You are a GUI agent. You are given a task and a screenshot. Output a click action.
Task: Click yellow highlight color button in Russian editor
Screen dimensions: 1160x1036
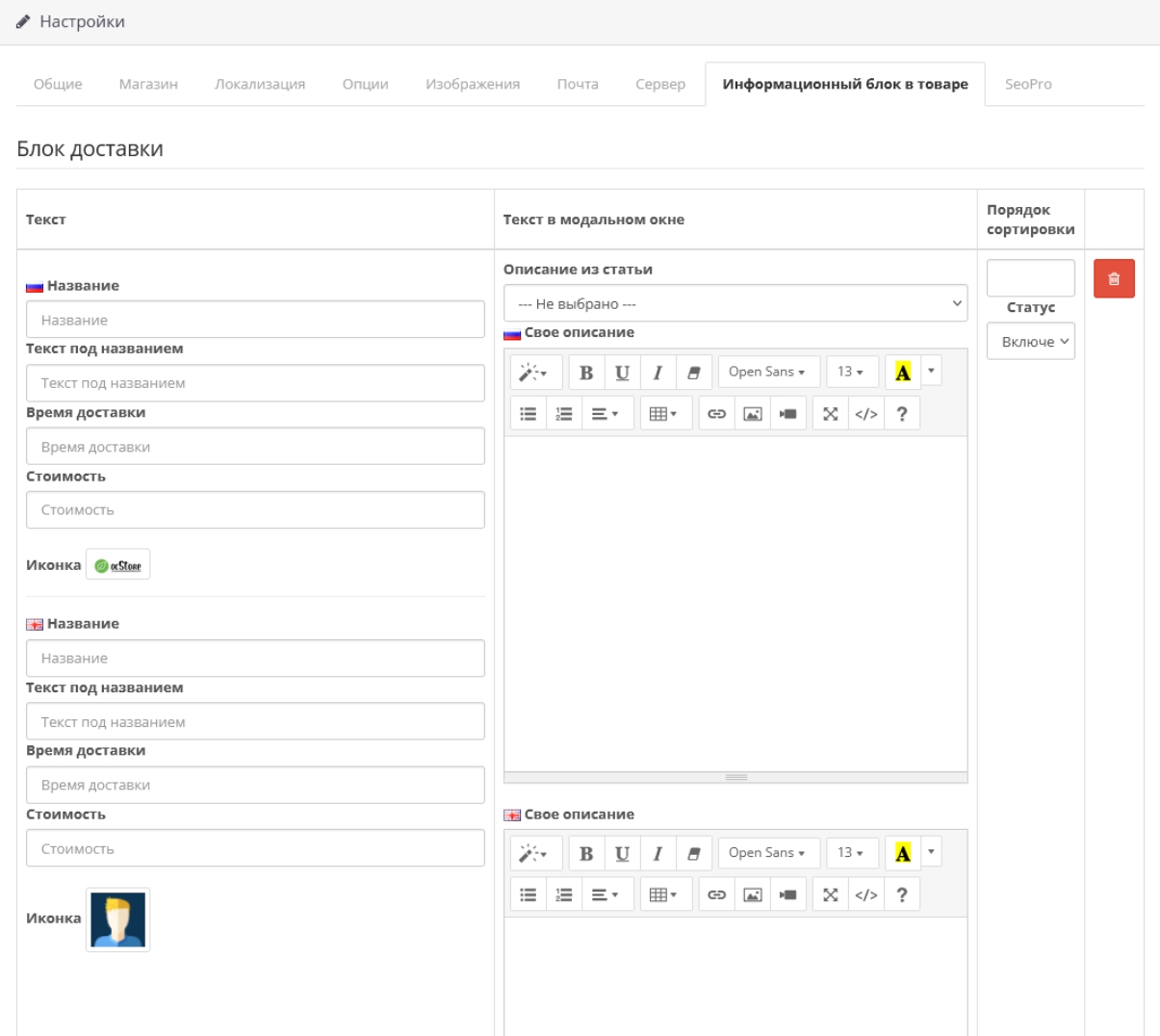tap(902, 372)
